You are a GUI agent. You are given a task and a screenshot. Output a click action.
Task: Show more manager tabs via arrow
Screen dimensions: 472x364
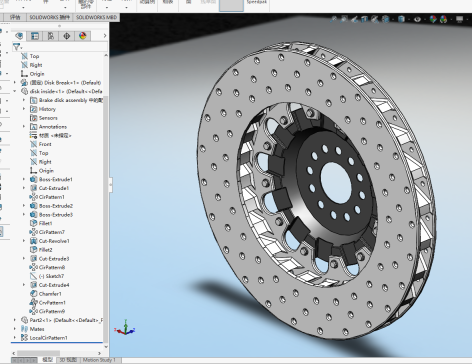pyautogui.click(x=105, y=36)
